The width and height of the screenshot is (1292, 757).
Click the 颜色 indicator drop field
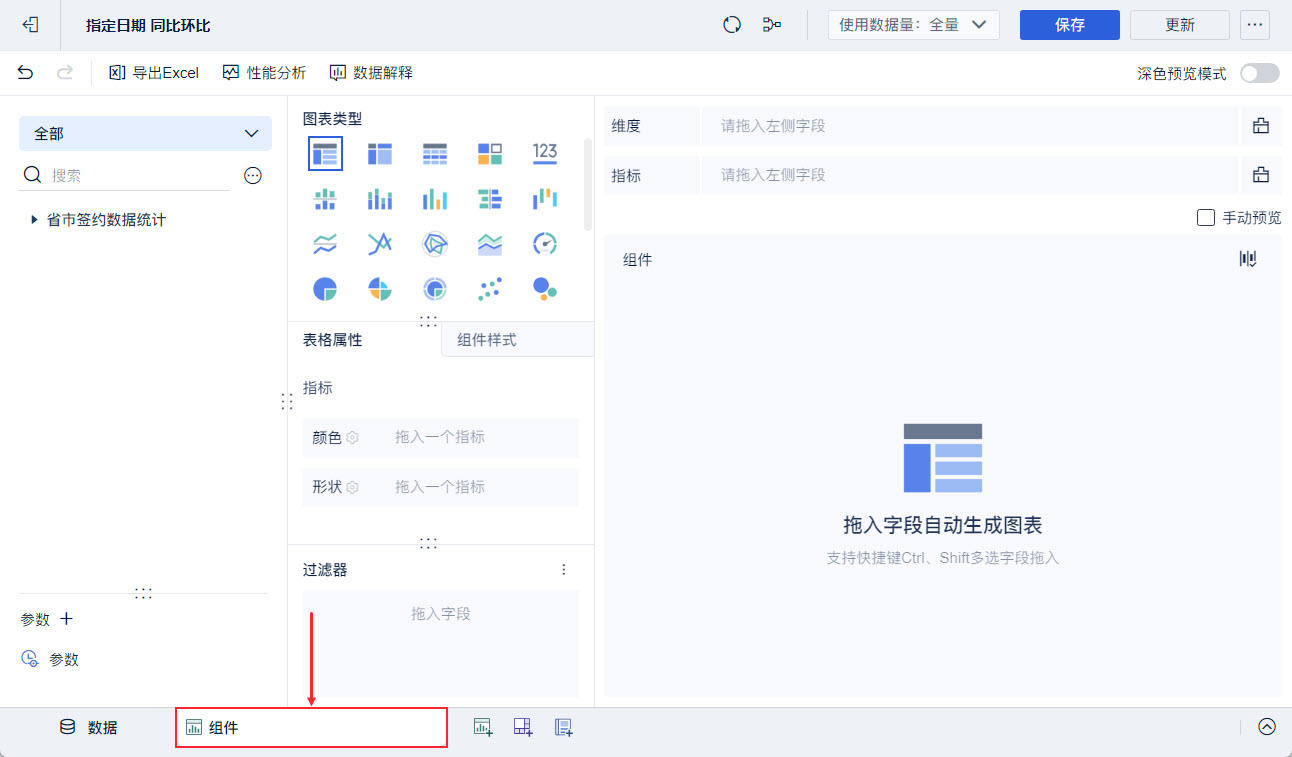click(x=482, y=437)
